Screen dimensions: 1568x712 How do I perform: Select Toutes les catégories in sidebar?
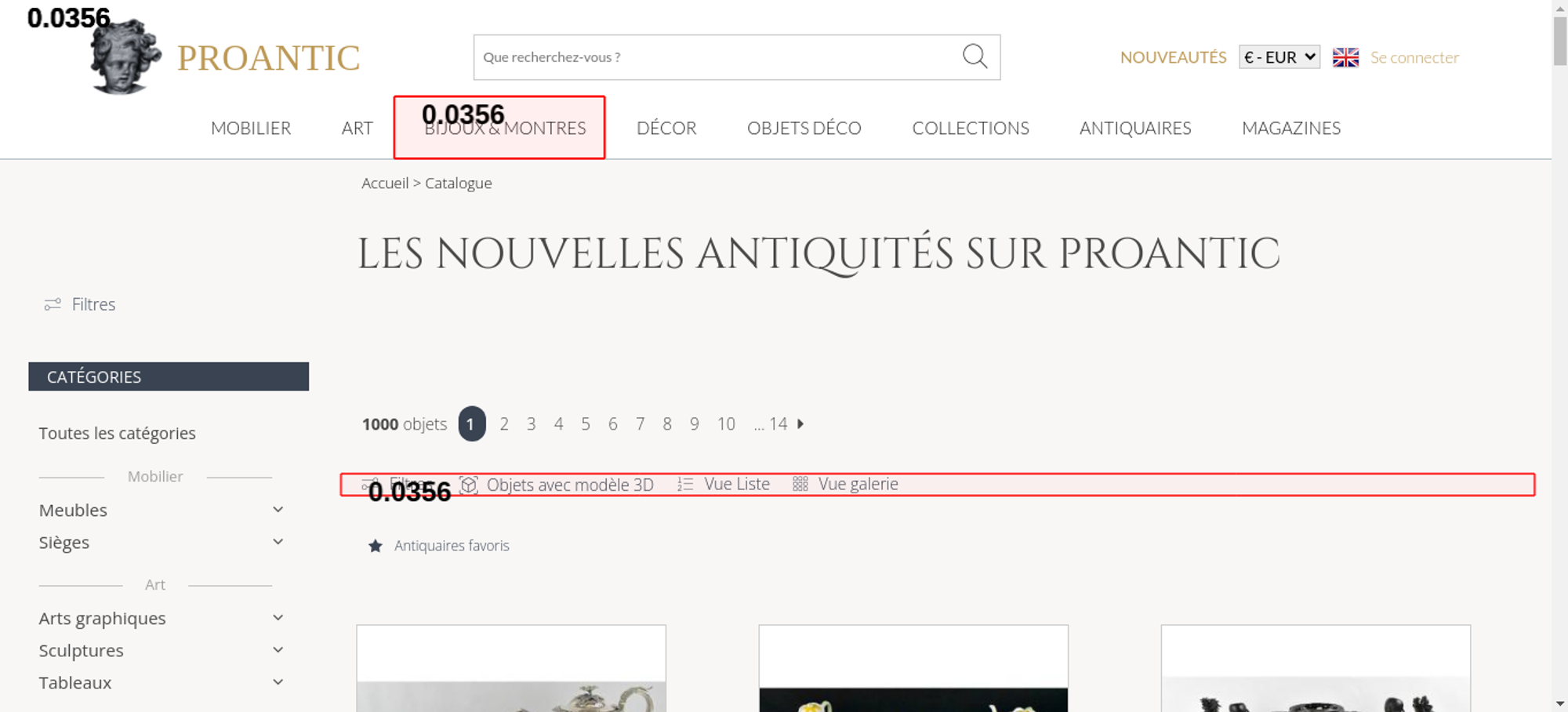[118, 434]
